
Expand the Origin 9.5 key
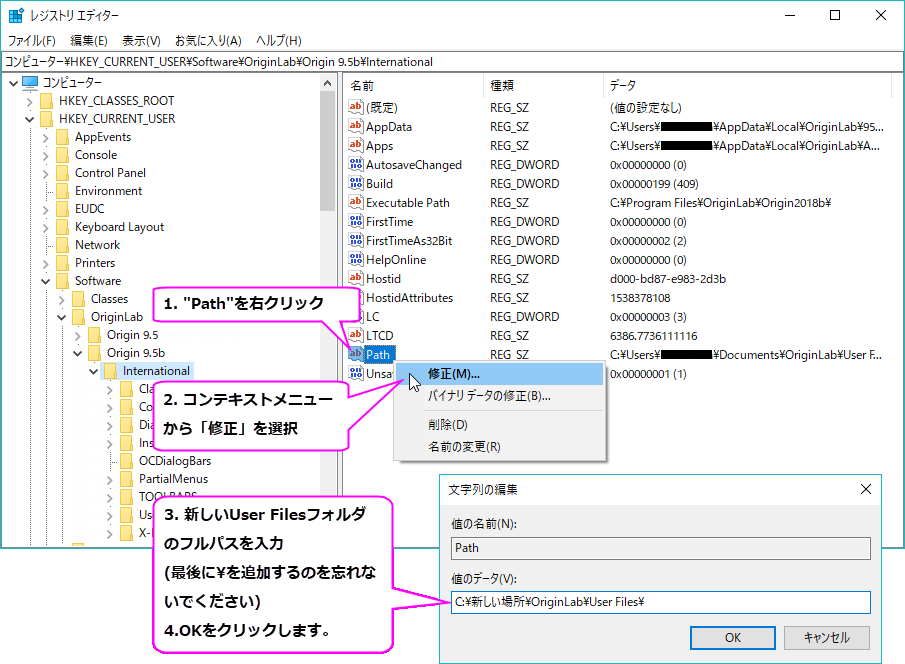click(x=78, y=335)
